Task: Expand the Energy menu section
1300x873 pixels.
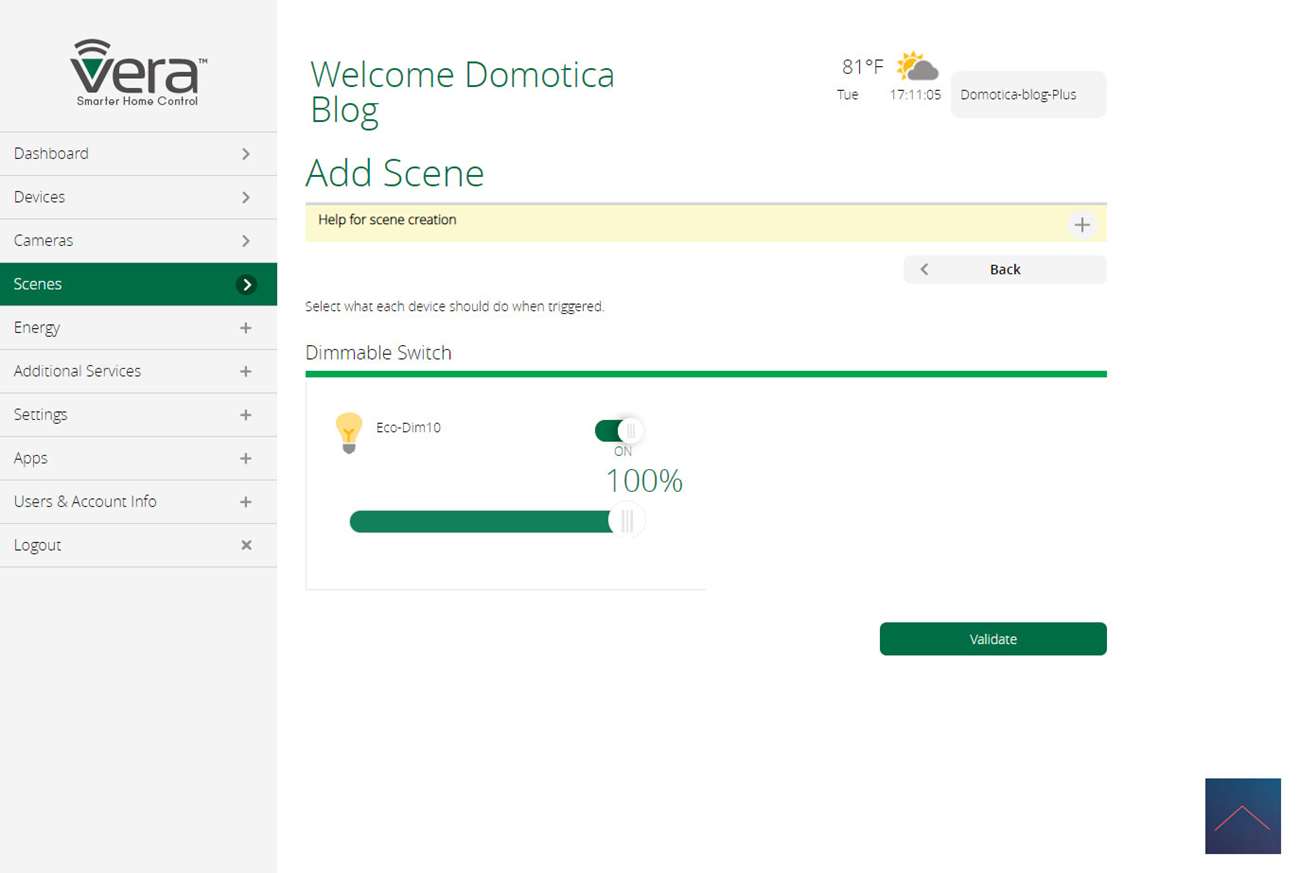Action: (246, 328)
